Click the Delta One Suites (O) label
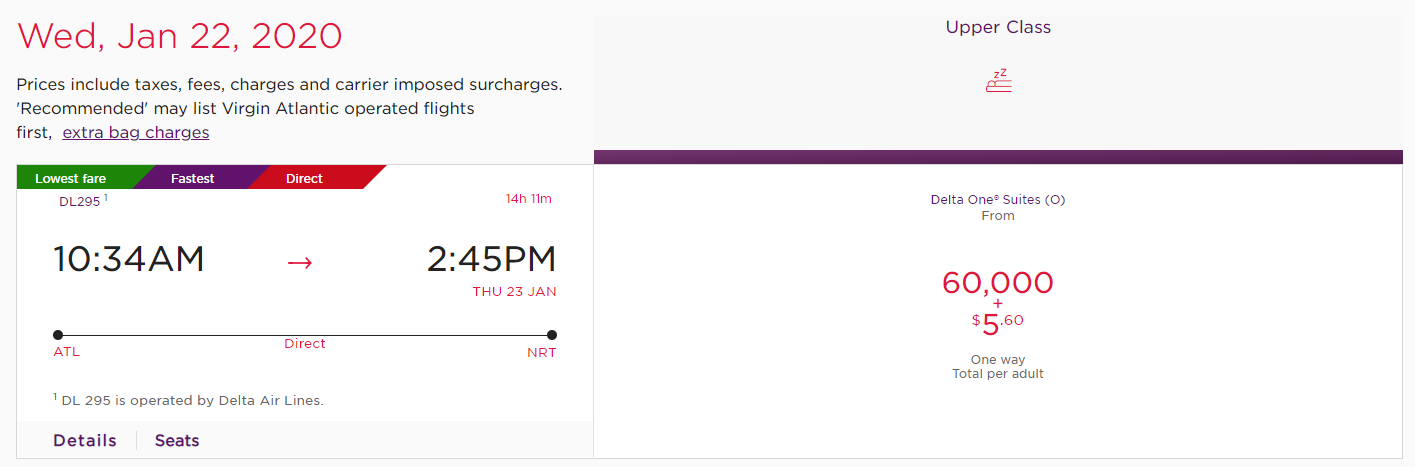 click(x=997, y=200)
